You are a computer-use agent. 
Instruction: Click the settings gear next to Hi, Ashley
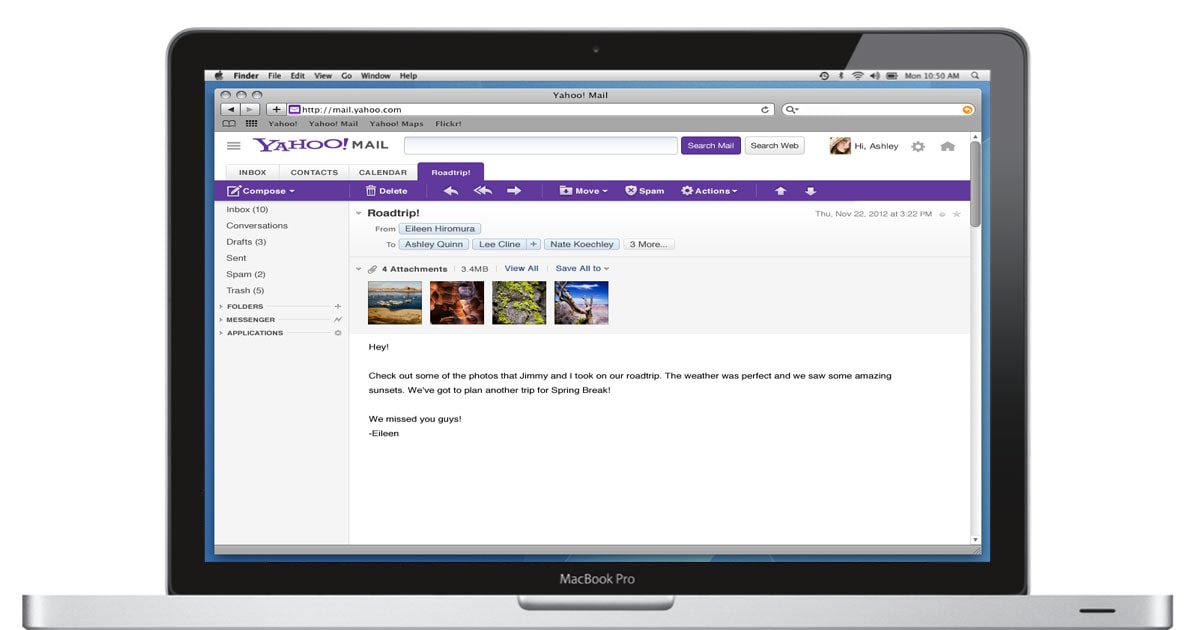tap(918, 146)
